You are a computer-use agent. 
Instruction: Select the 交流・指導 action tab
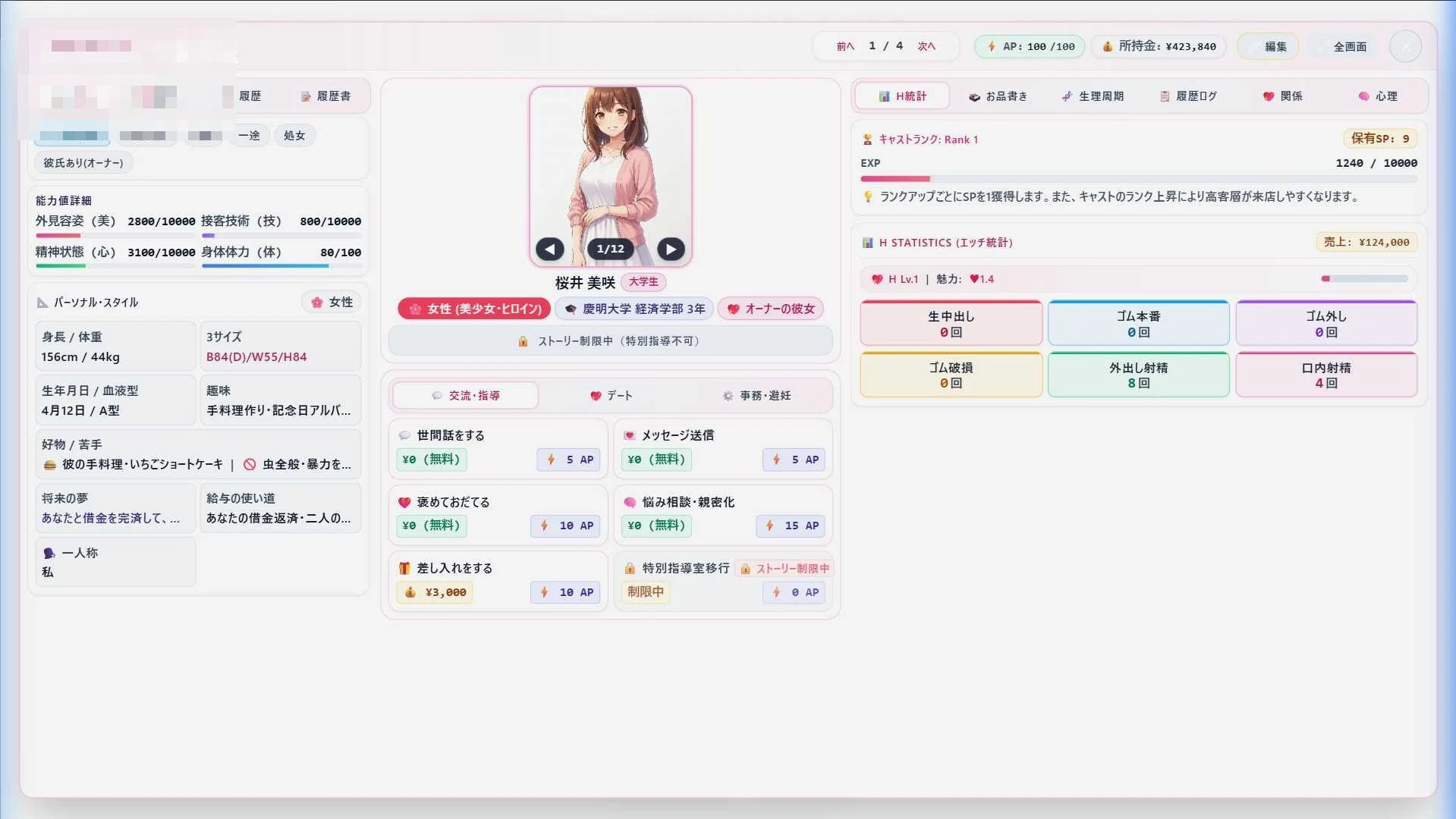point(465,396)
